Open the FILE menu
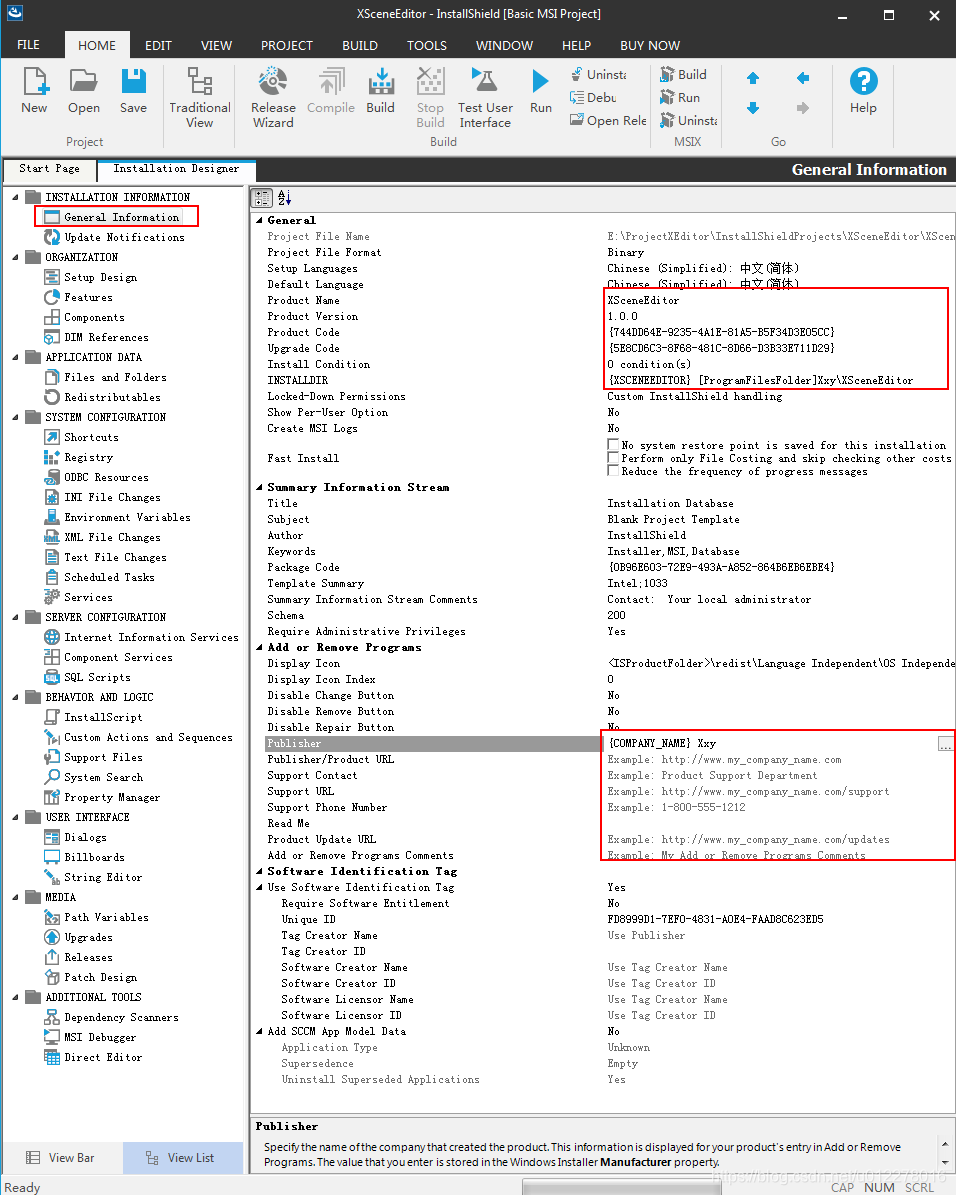Screen dimensions: 956x1195 (28, 45)
